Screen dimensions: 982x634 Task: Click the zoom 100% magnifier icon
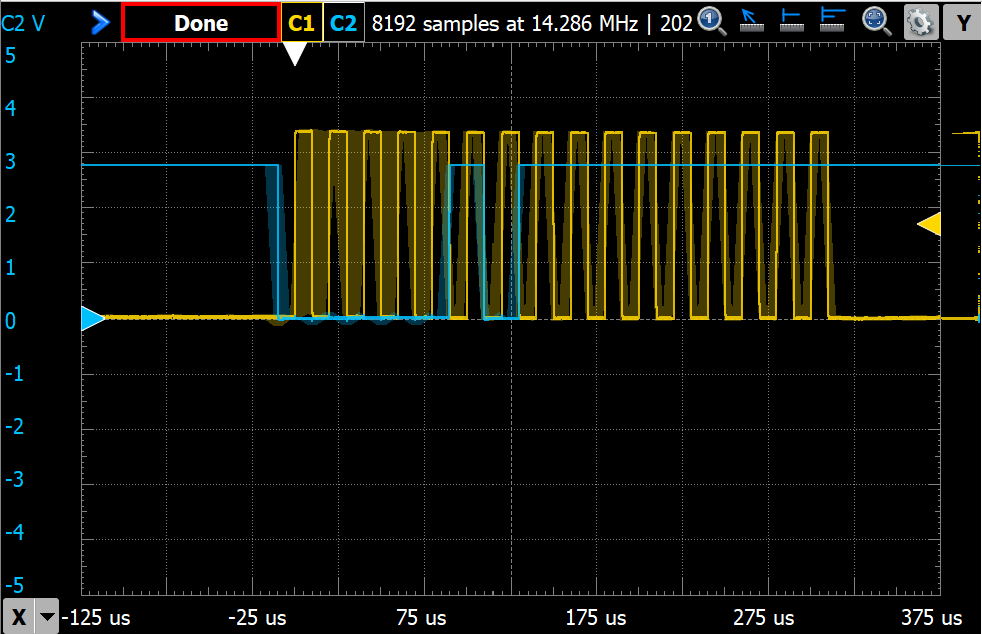coord(712,21)
